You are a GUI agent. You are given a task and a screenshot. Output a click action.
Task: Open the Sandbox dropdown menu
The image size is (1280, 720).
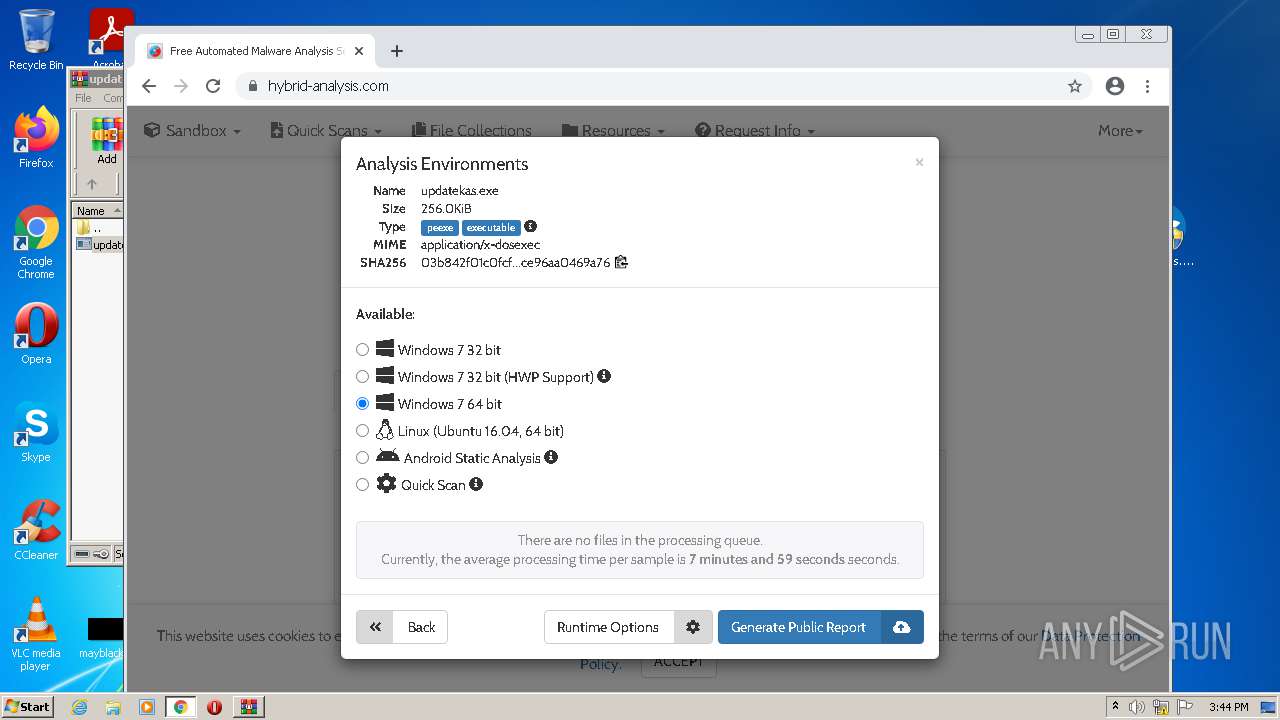point(192,131)
